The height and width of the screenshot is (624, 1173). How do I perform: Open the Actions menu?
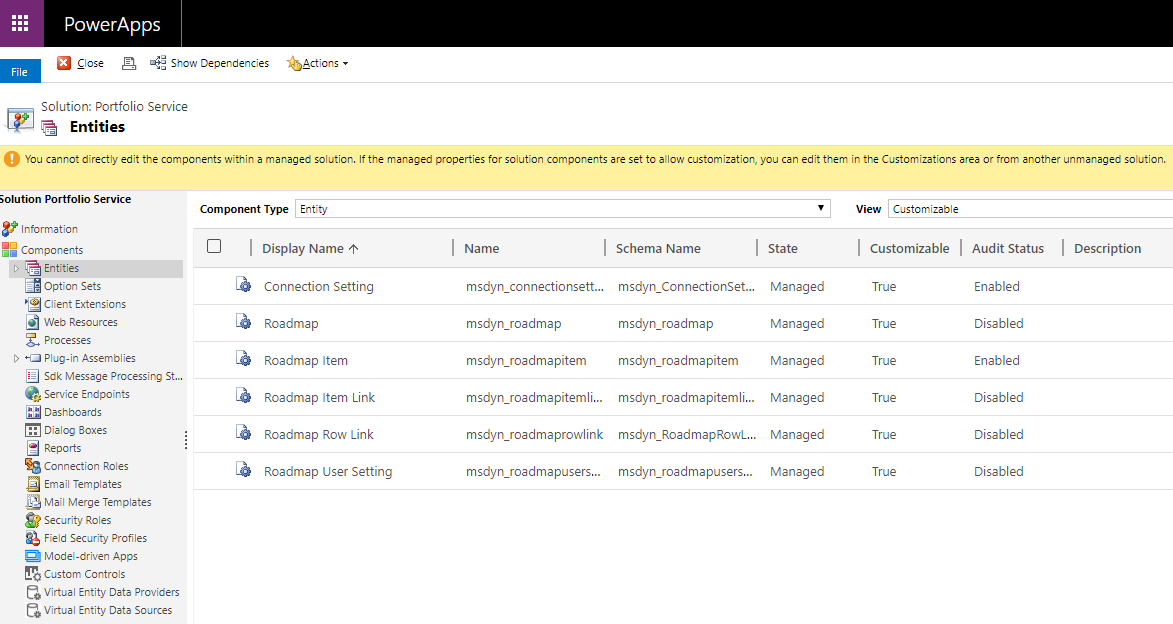(x=318, y=63)
